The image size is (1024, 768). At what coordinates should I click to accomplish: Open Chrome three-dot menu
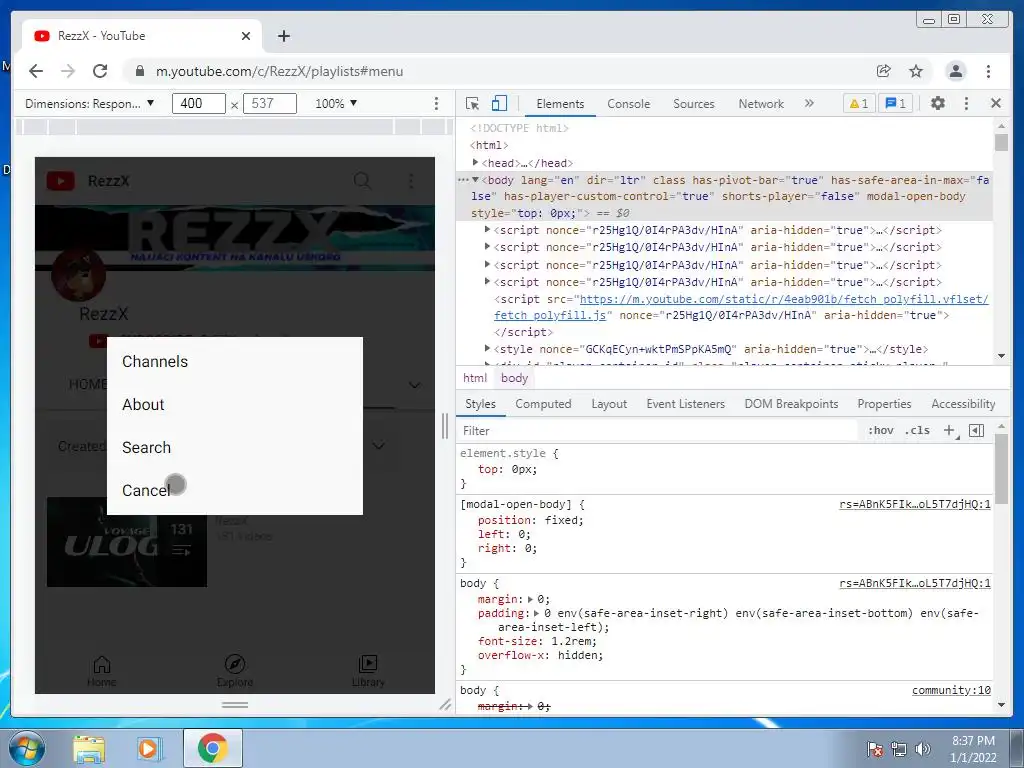988,71
